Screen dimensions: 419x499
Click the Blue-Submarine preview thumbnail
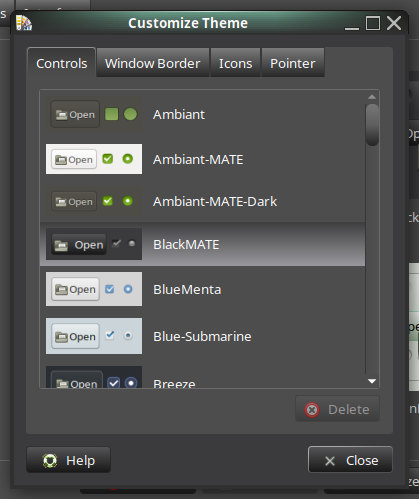coord(94,336)
